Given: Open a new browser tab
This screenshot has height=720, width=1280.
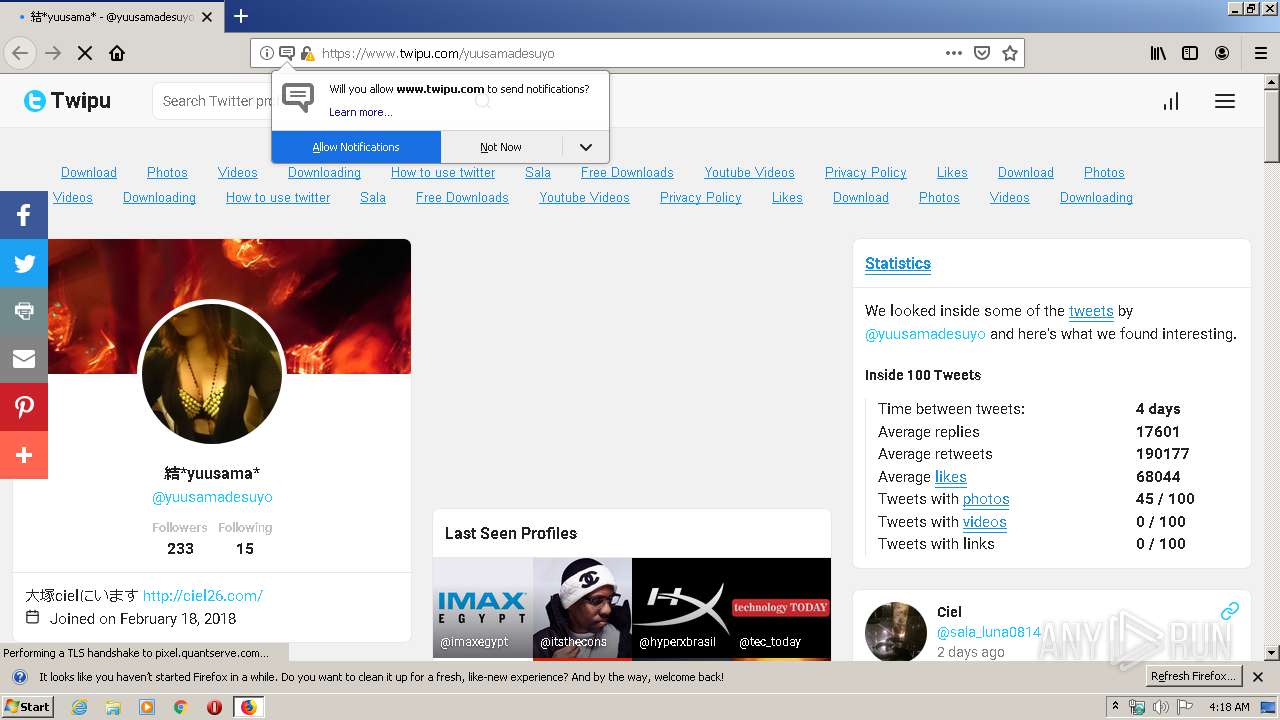Looking at the screenshot, I should click(x=241, y=16).
